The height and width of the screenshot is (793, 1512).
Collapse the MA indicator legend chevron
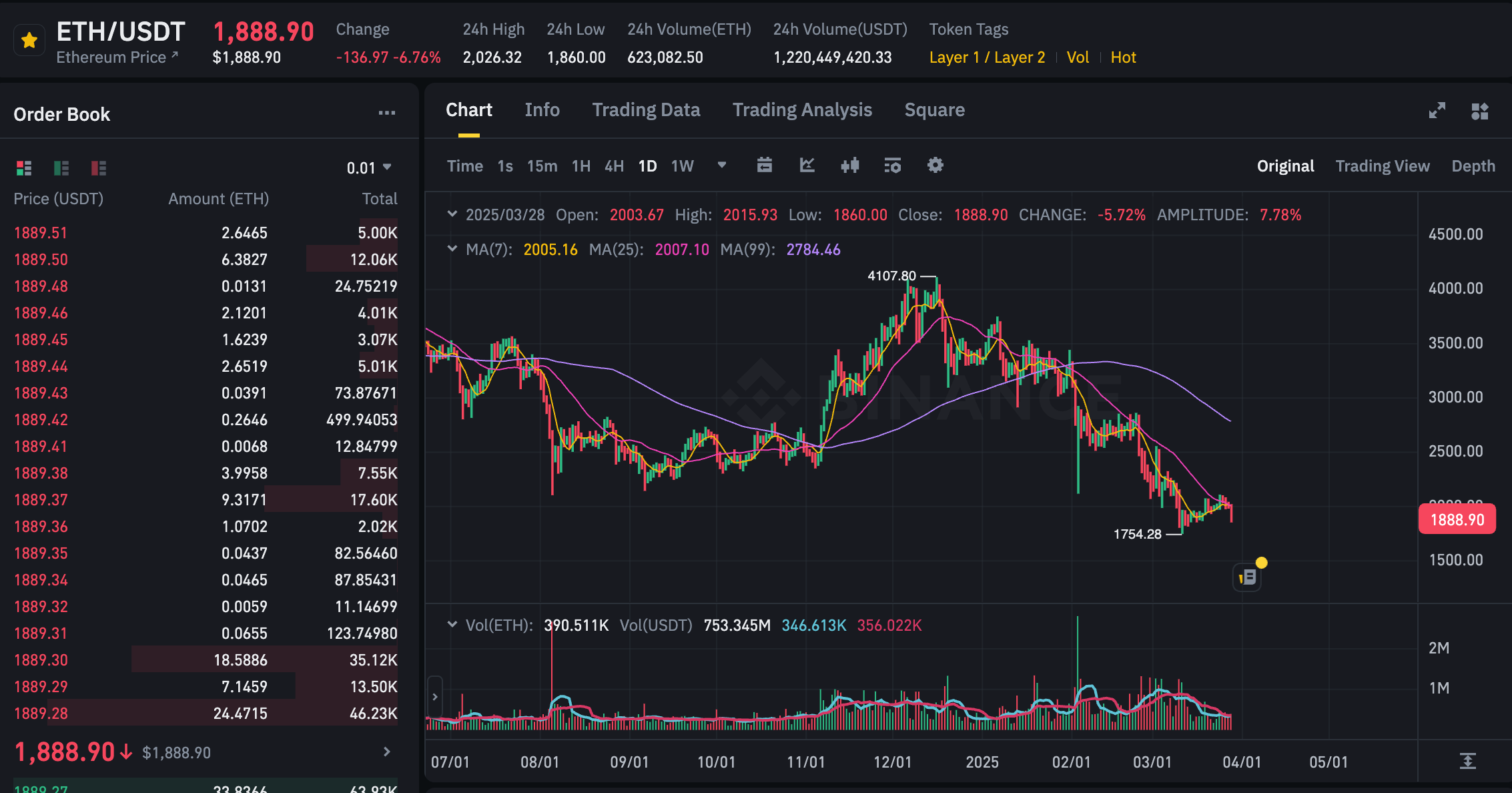[452, 249]
